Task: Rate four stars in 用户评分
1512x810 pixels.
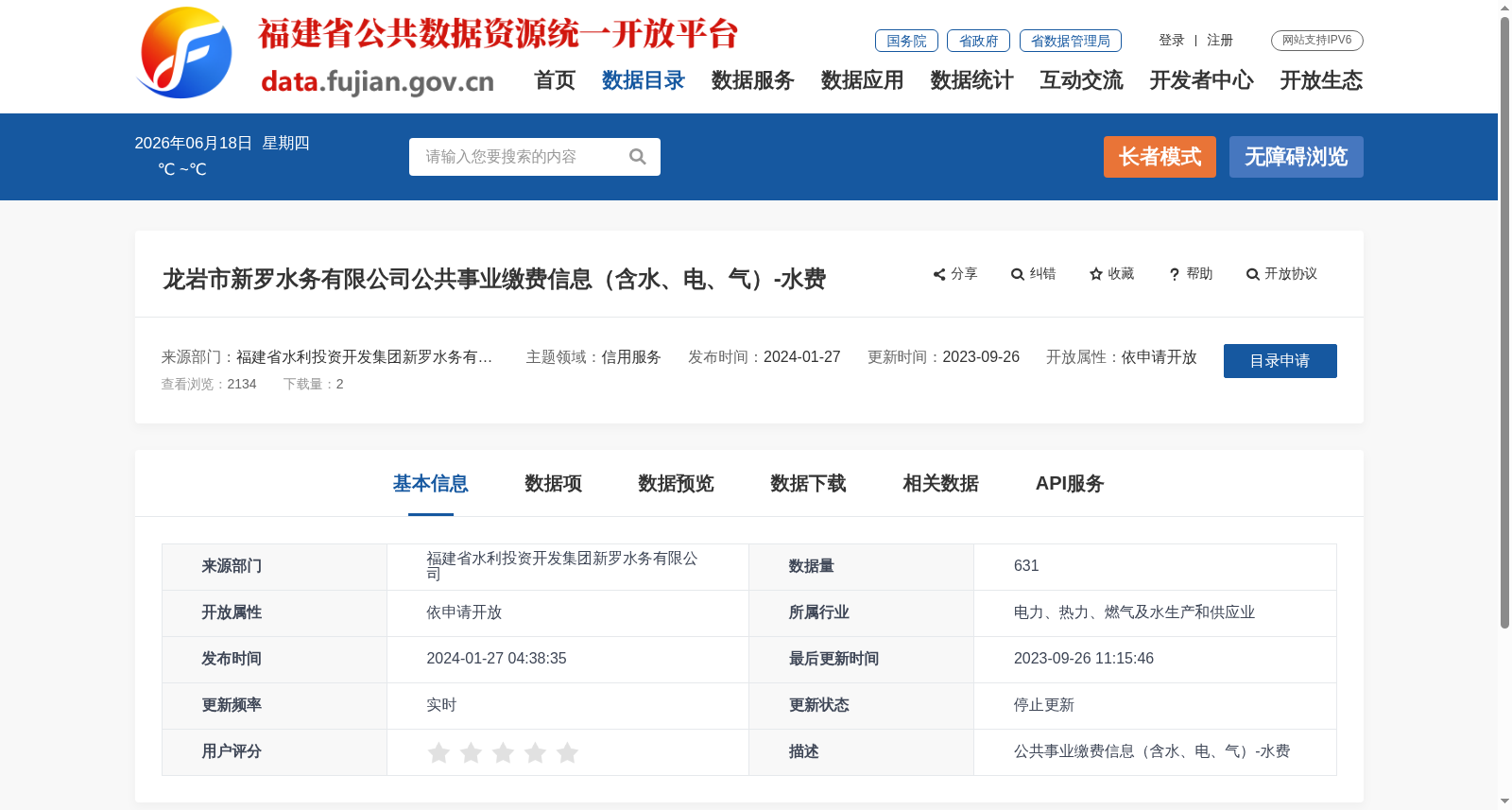Action: (535, 752)
